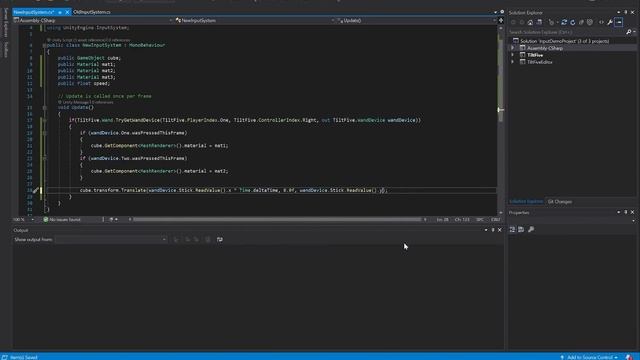Viewport: 640px width, 360px height.
Task: Open Properties wrench icon in Solution Explorer
Action: 610,22
